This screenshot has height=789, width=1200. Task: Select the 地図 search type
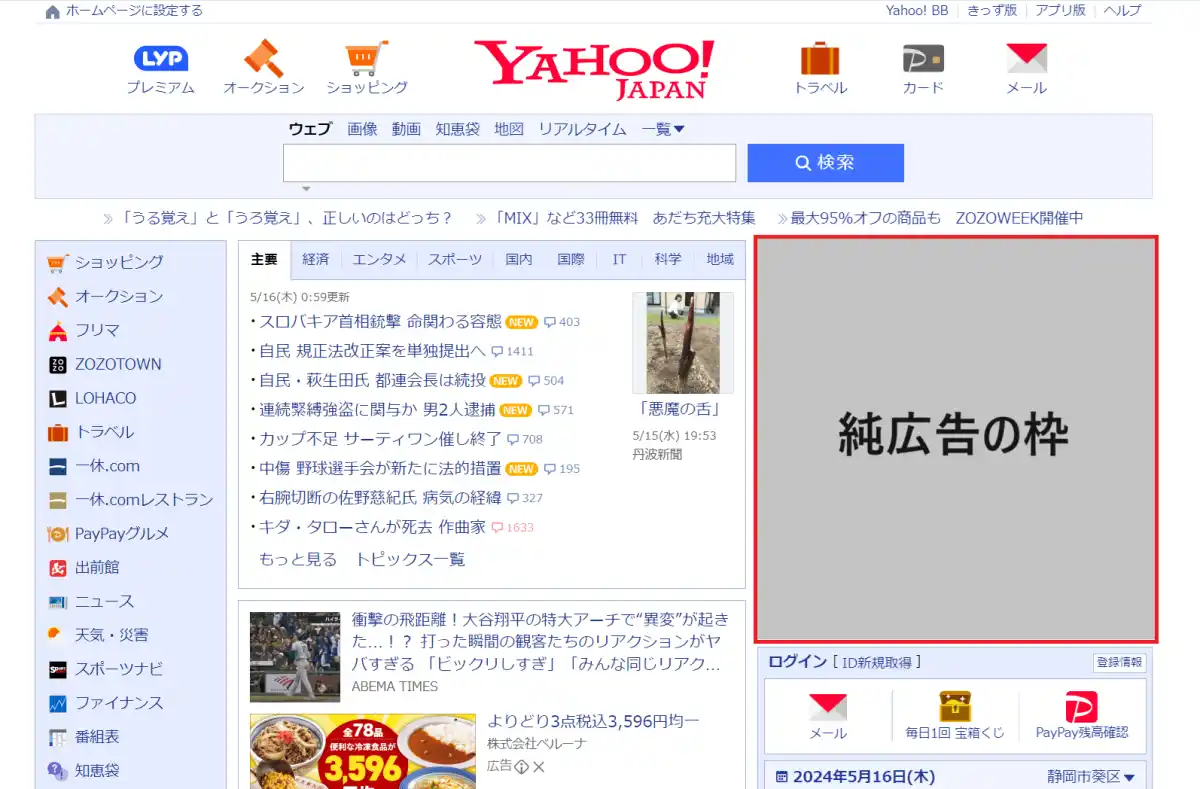click(509, 129)
